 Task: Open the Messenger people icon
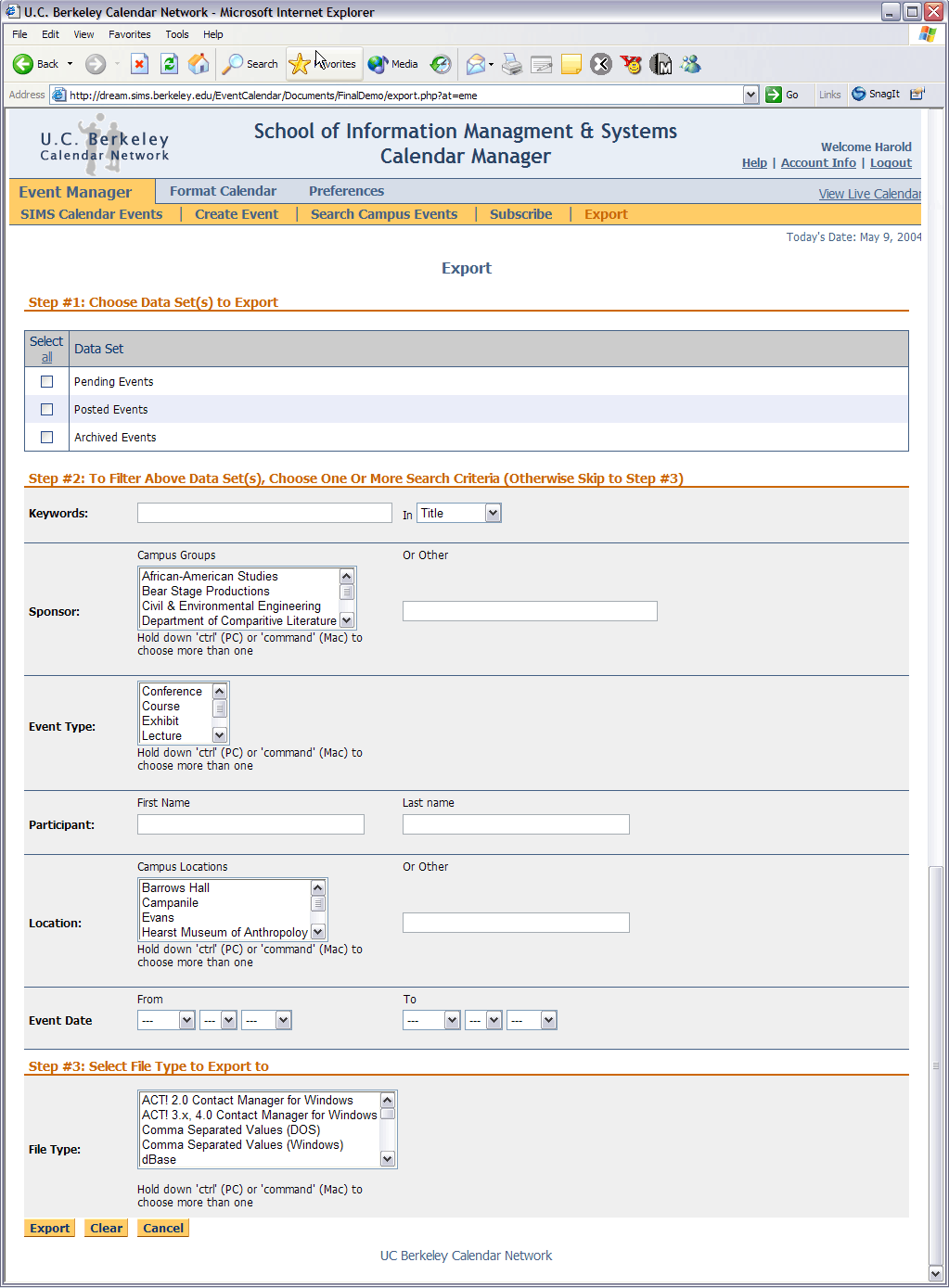(x=690, y=64)
